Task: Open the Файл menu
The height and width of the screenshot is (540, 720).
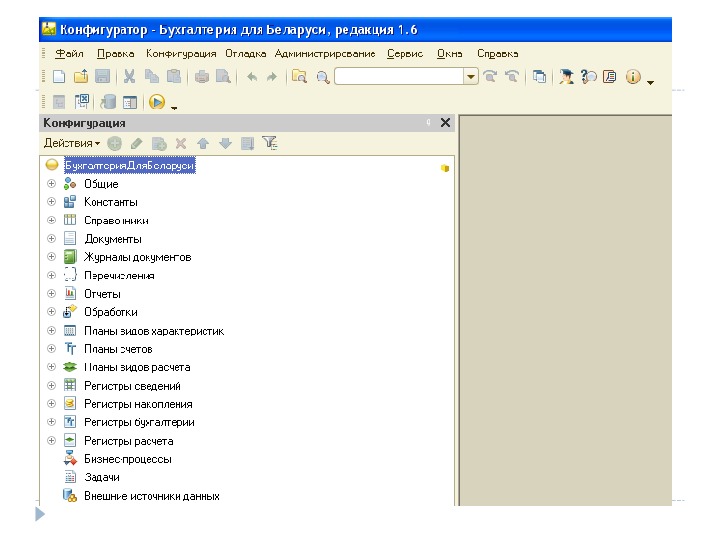Action: click(69, 54)
